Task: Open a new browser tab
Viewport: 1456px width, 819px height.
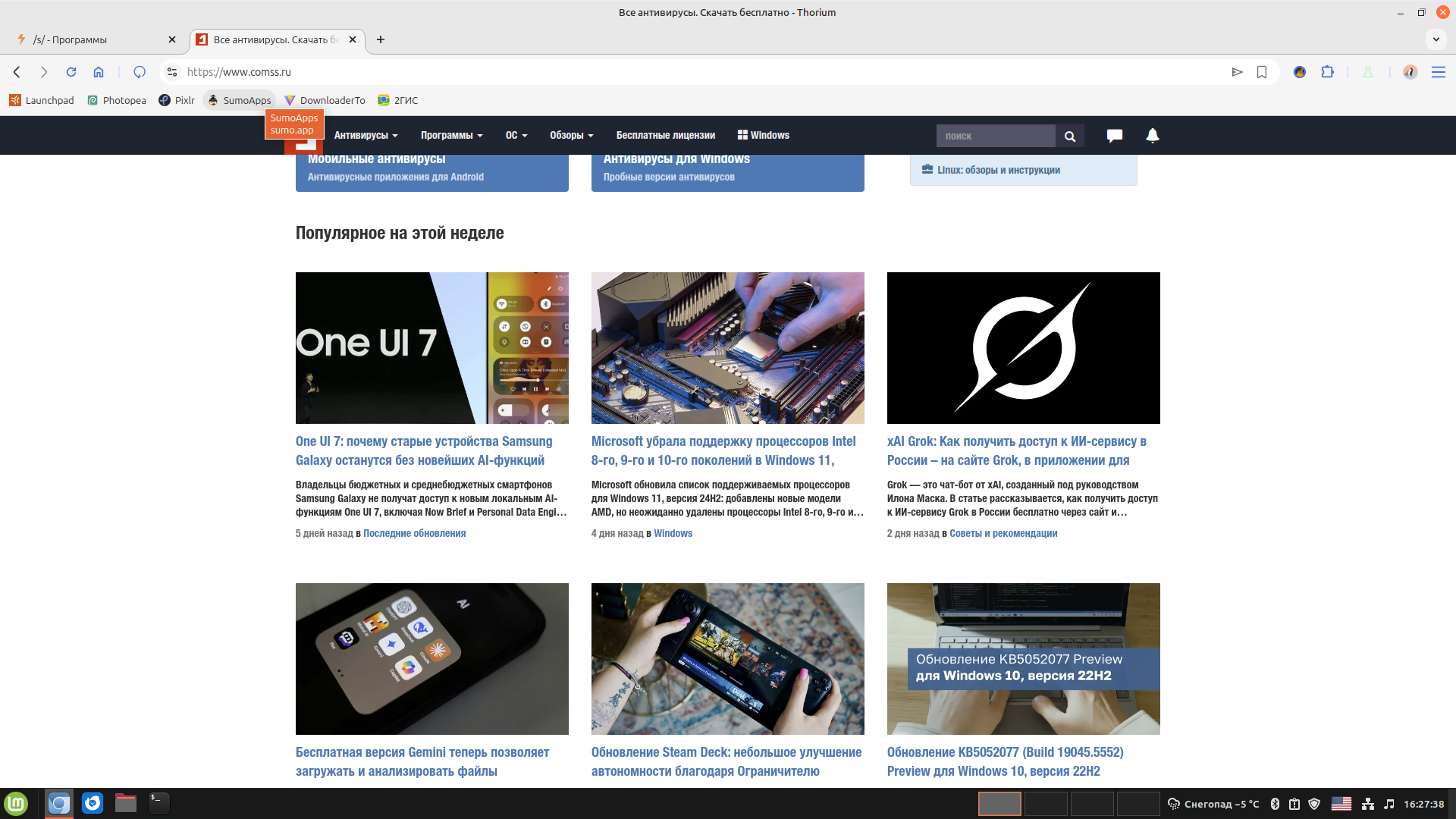Action: pyautogui.click(x=381, y=39)
